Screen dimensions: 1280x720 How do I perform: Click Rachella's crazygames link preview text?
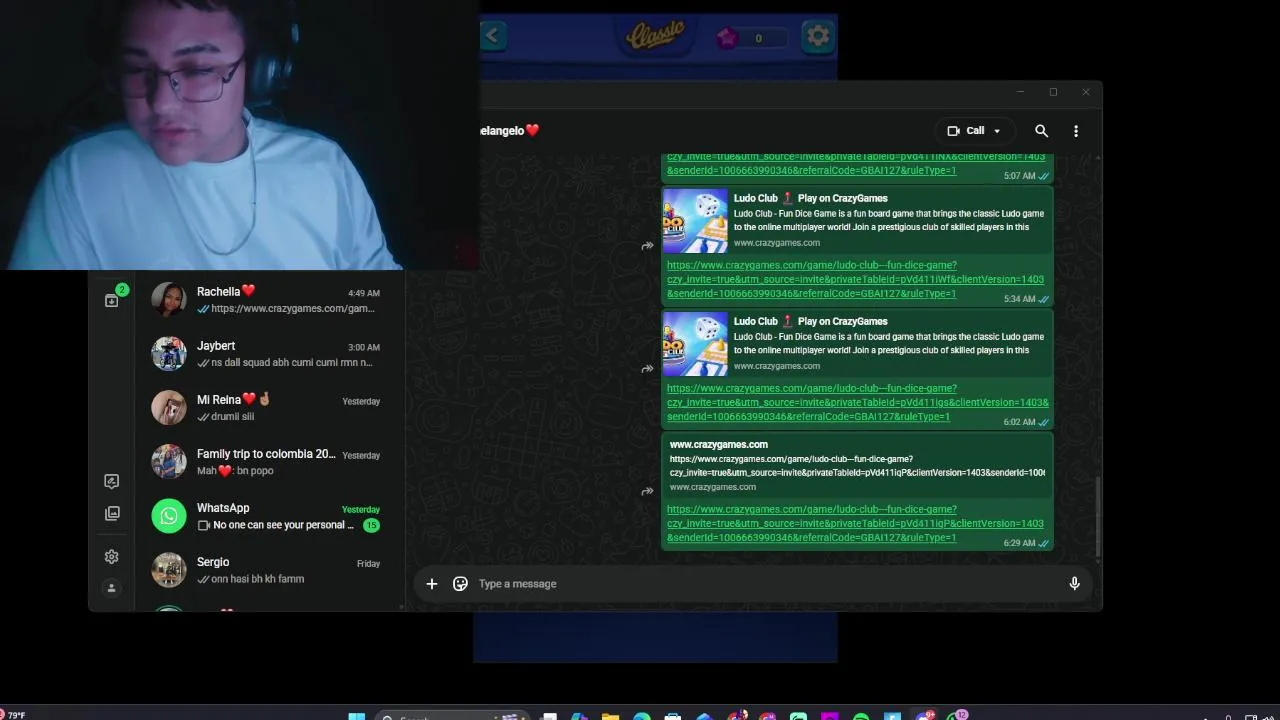coord(292,309)
